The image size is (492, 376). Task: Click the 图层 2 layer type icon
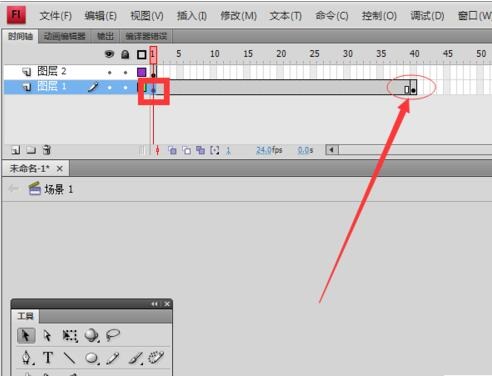click(26, 71)
